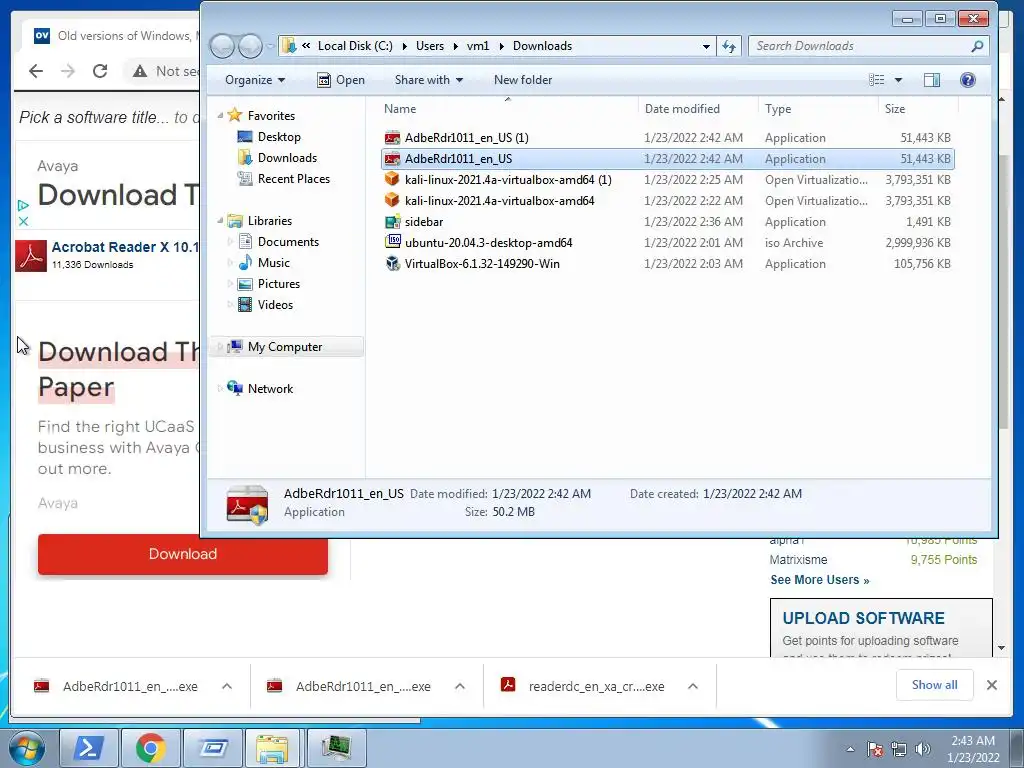Image resolution: width=1024 pixels, height=768 pixels.
Task: Click See More Users link
Action: click(820, 580)
